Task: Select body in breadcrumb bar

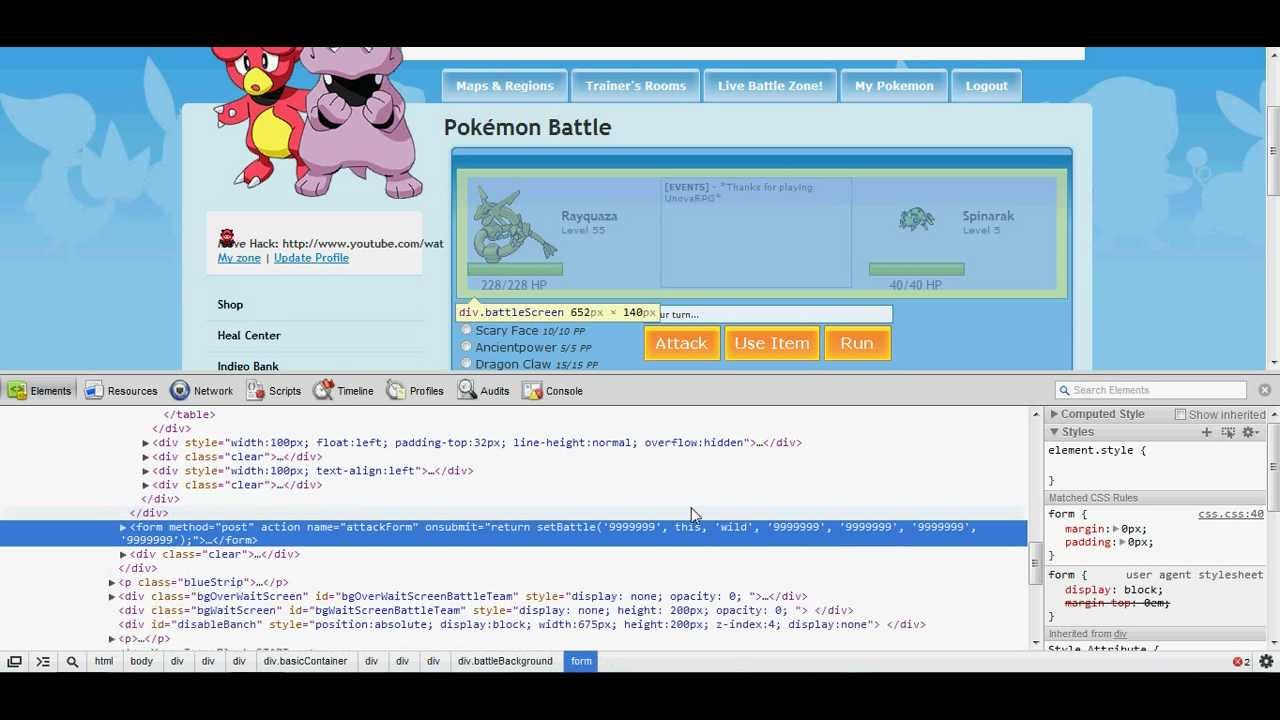Action: [141, 661]
